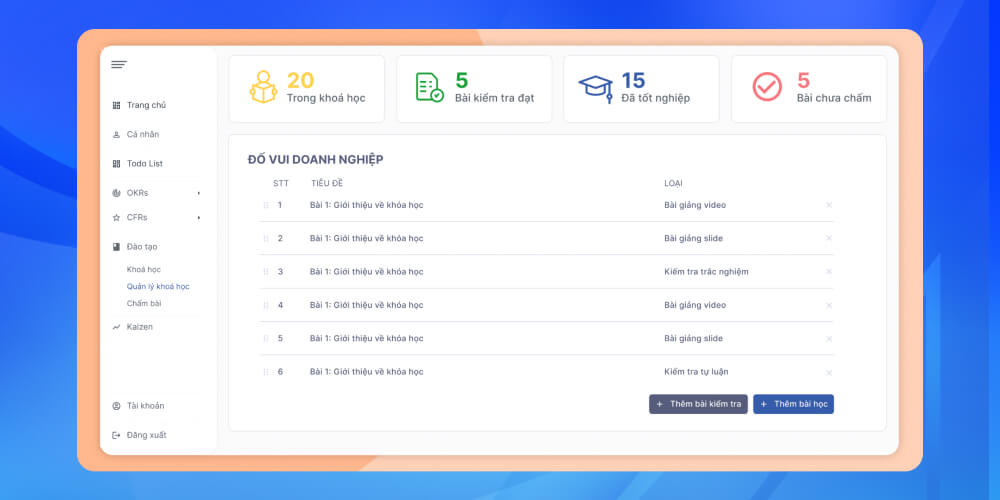Click the CFRs star icon

click(x=116, y=217)
